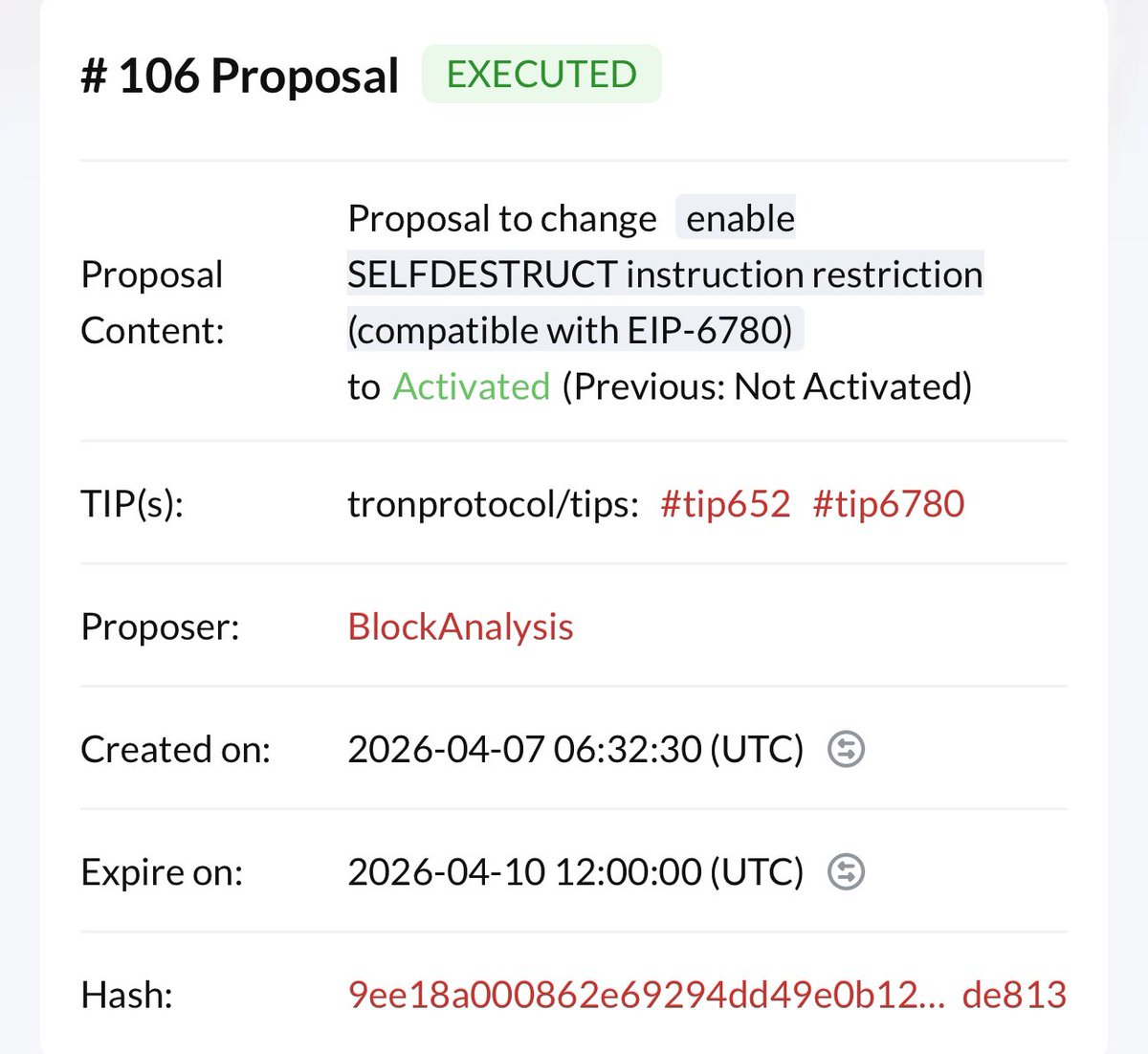Click the proposal hash starting 9ee18a

click(x=706, y=995)
